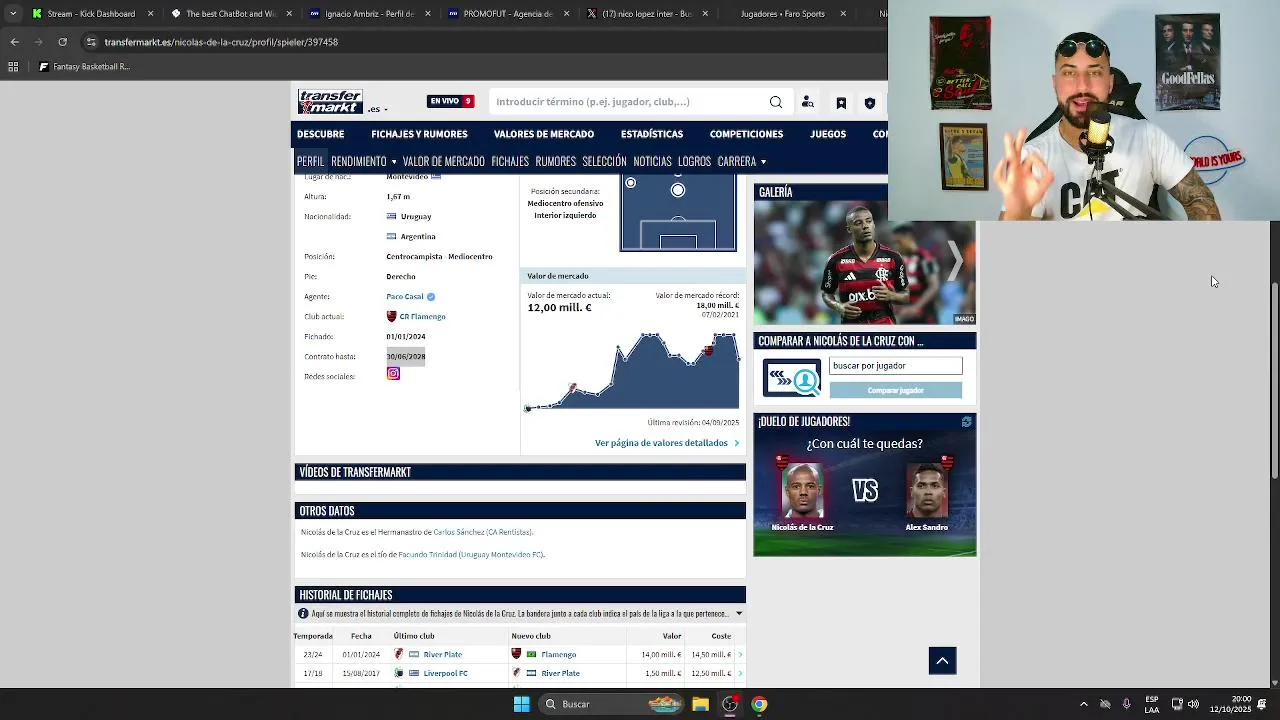Expand the CARRERA dropdown
Screen dimensions: 1280x720
tap(741, 161)
